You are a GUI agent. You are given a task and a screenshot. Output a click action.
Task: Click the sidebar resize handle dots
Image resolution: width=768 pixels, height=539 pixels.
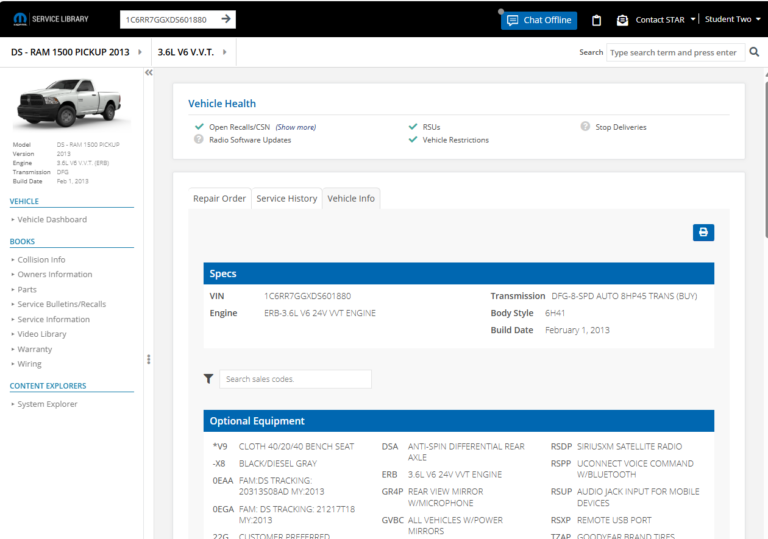(x=148, y=359)
